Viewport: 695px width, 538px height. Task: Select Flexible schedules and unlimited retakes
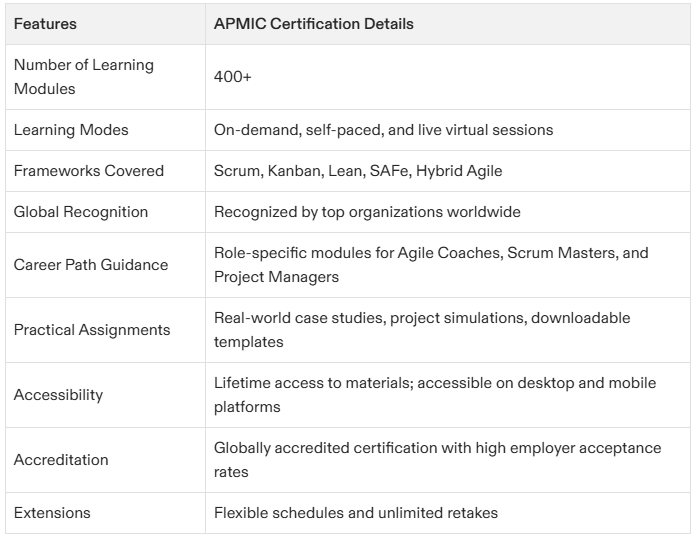pos(355,513)
